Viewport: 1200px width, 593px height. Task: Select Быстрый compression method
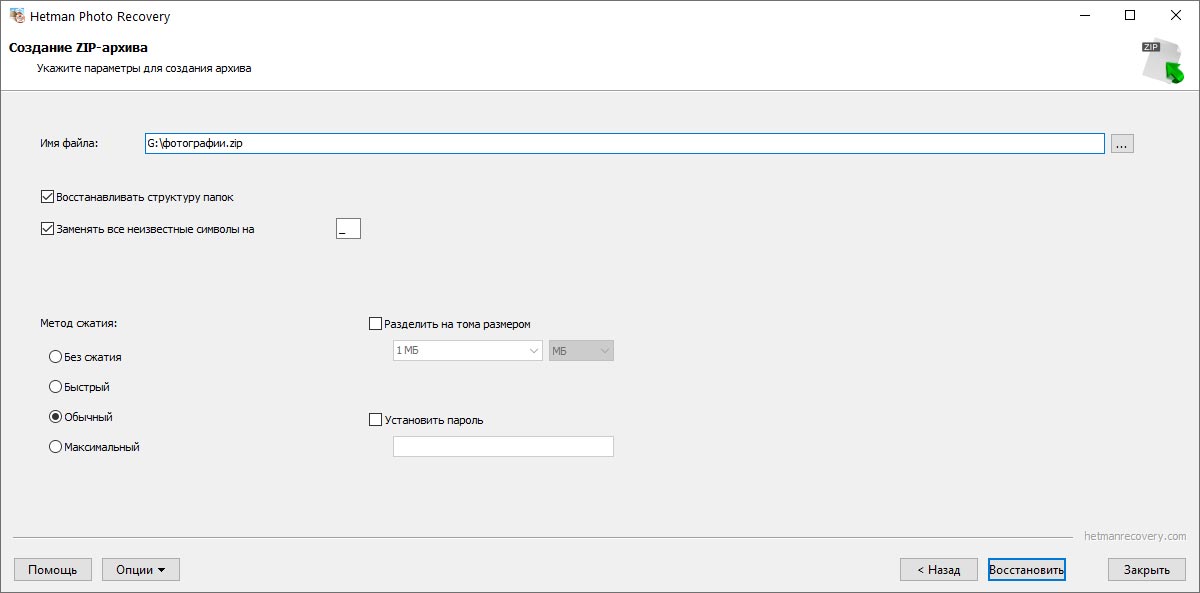click(x=56, y=387)
